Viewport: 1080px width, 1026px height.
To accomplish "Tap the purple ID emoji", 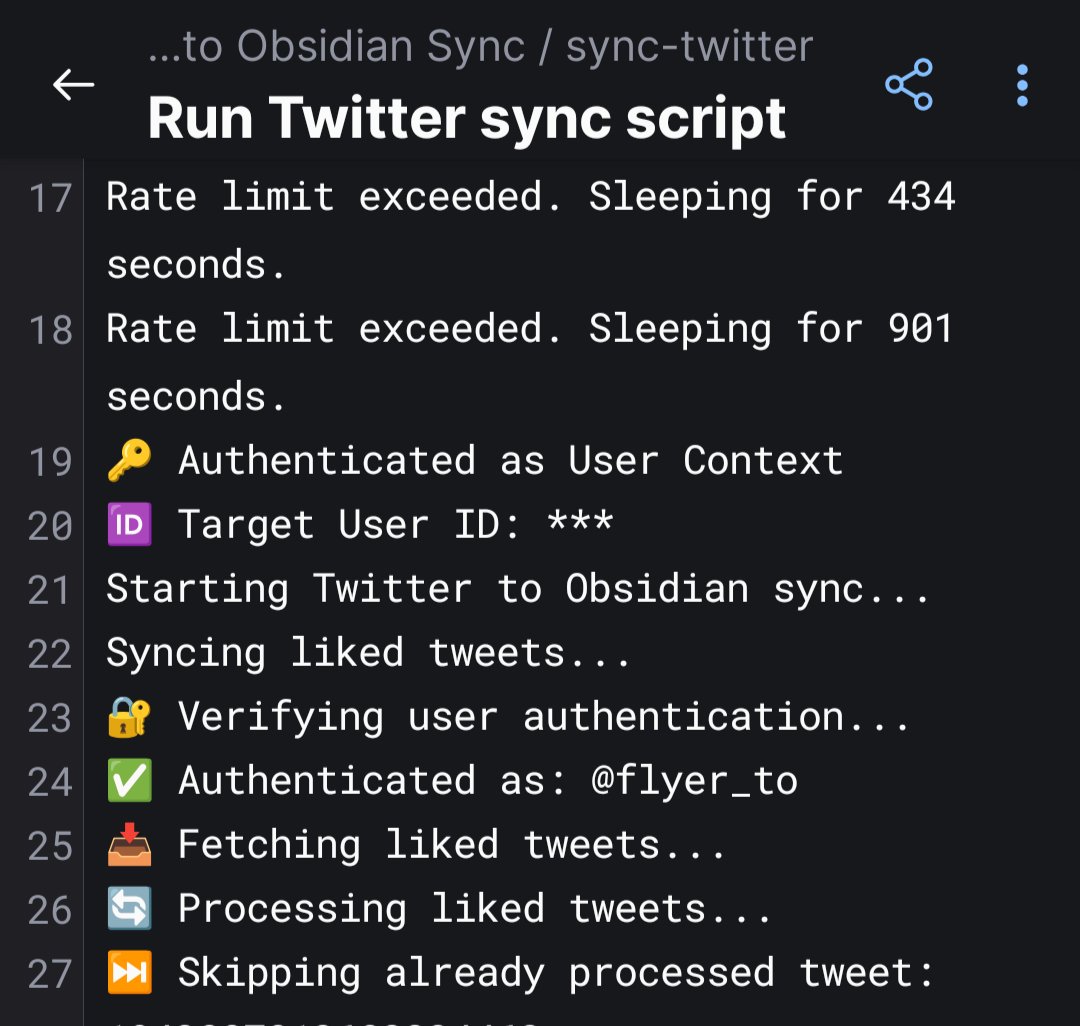I will (x=129, y=525).
